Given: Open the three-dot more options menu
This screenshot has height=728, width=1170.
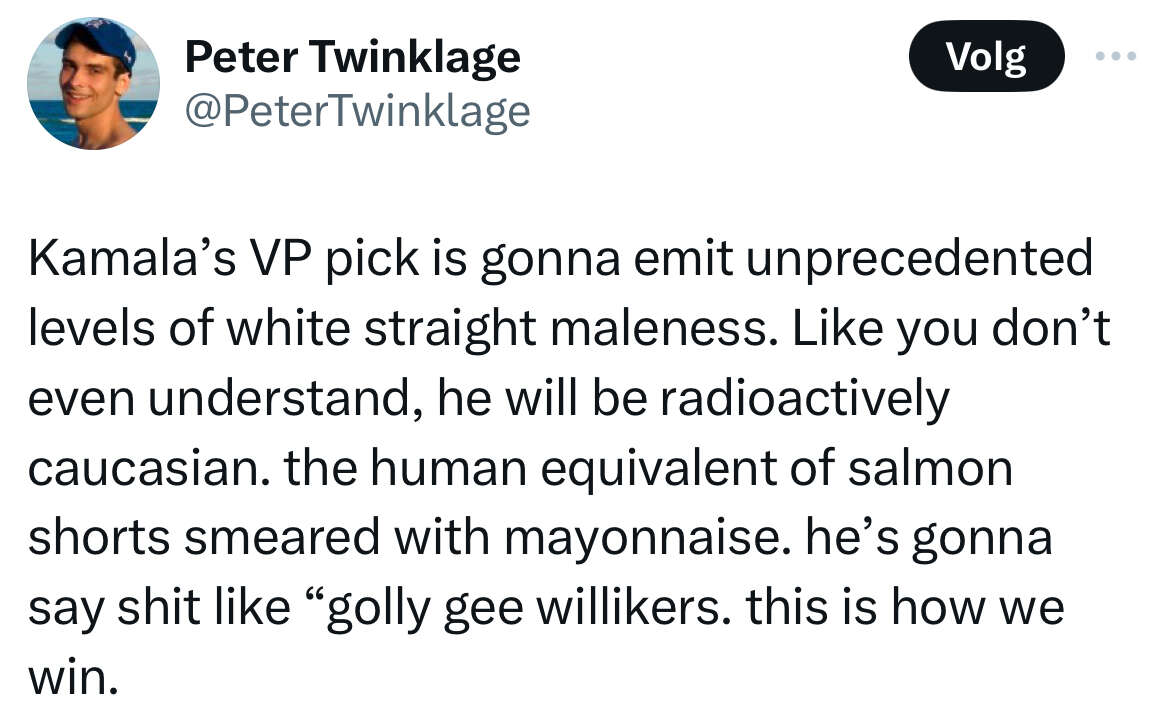Looking at the screenshot, I should pos(1116,56).
